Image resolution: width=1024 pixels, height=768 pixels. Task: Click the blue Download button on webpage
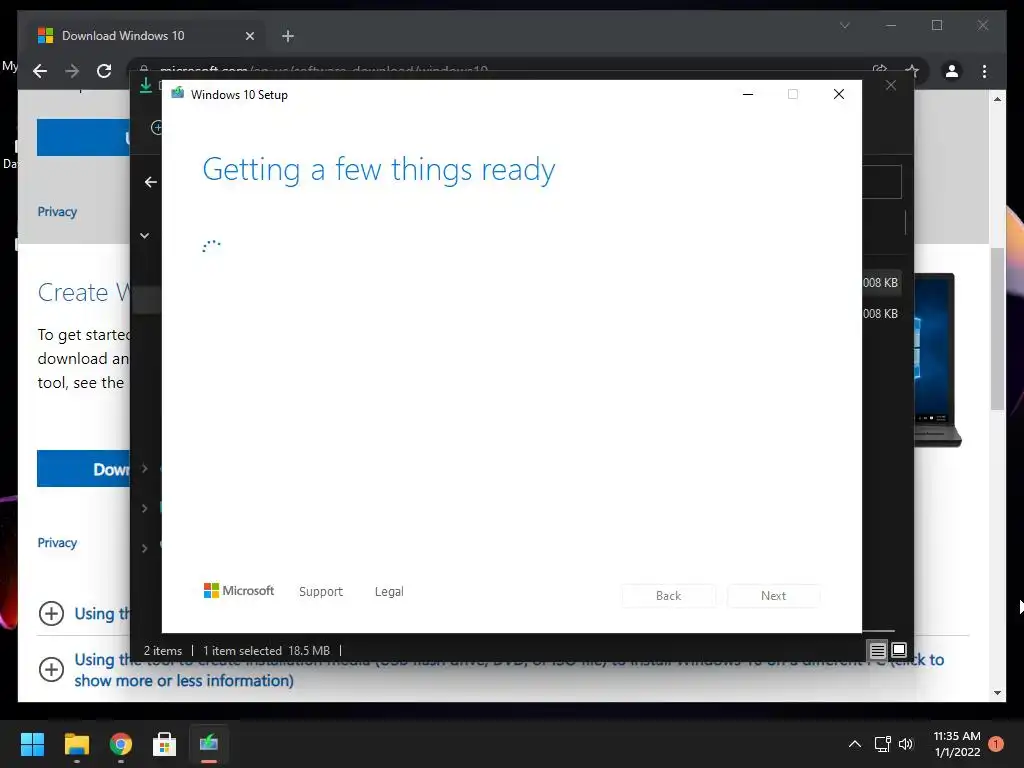tap(84, 469)
